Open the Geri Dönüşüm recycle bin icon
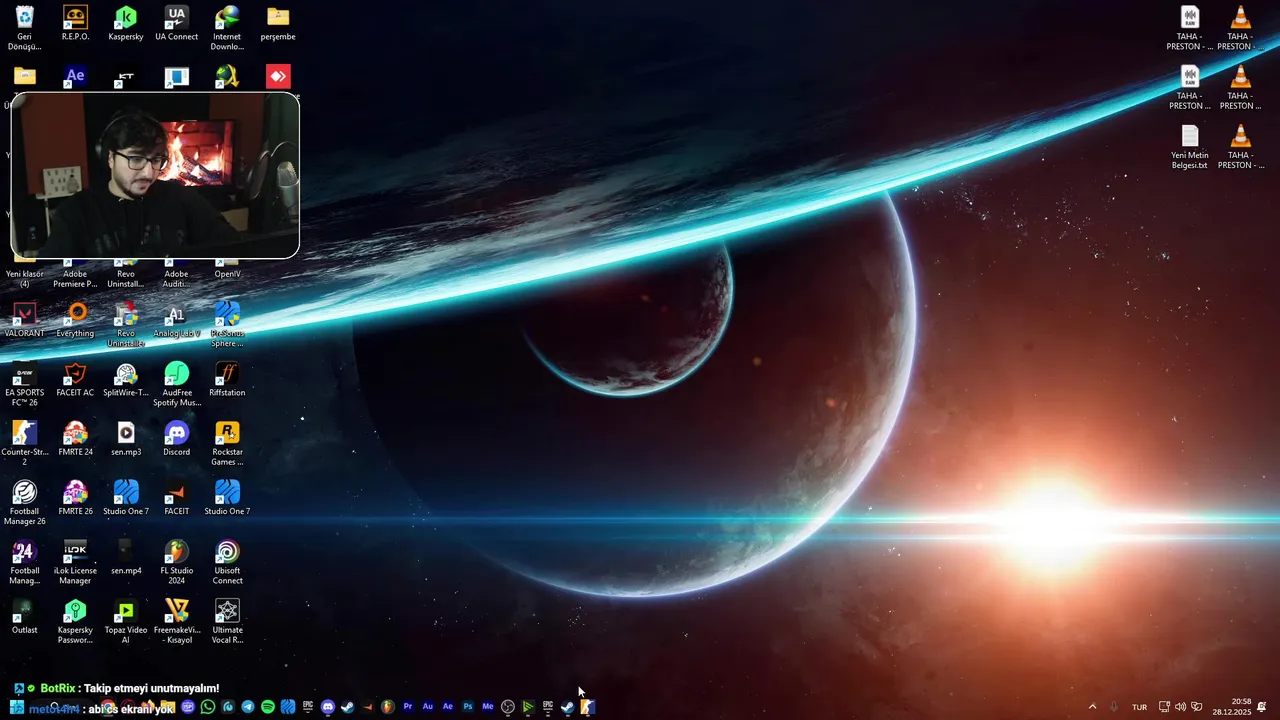1280x720 pixels. pos(24,27)
